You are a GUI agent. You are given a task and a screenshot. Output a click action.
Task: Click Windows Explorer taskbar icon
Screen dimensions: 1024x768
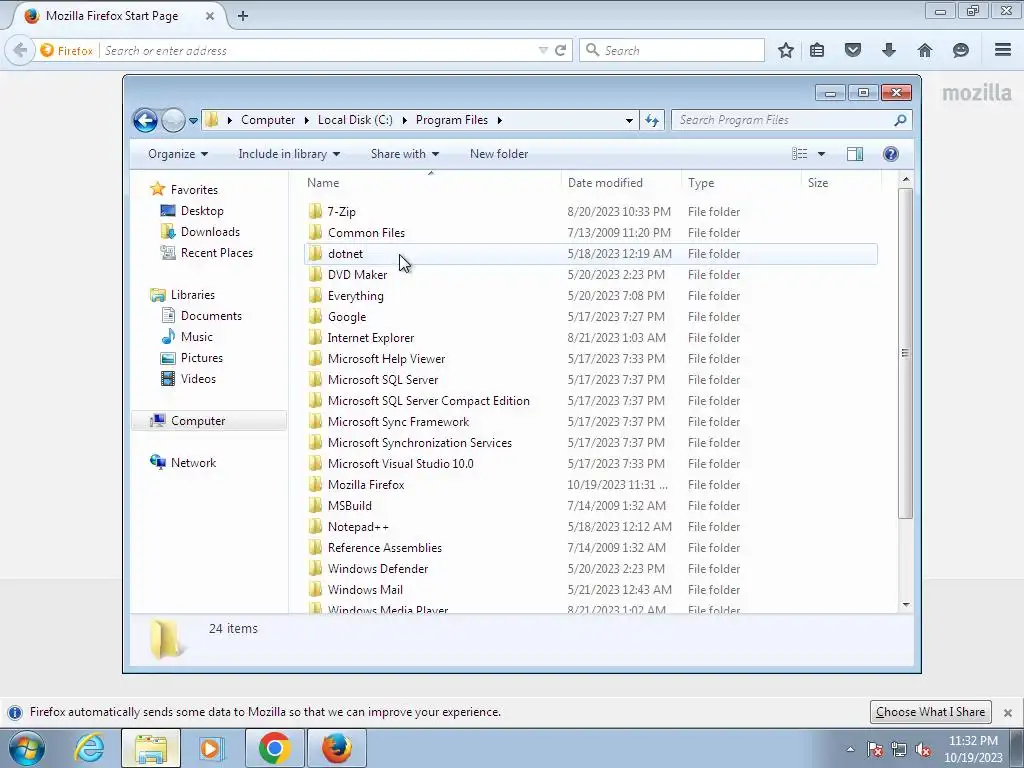[151, 748]
